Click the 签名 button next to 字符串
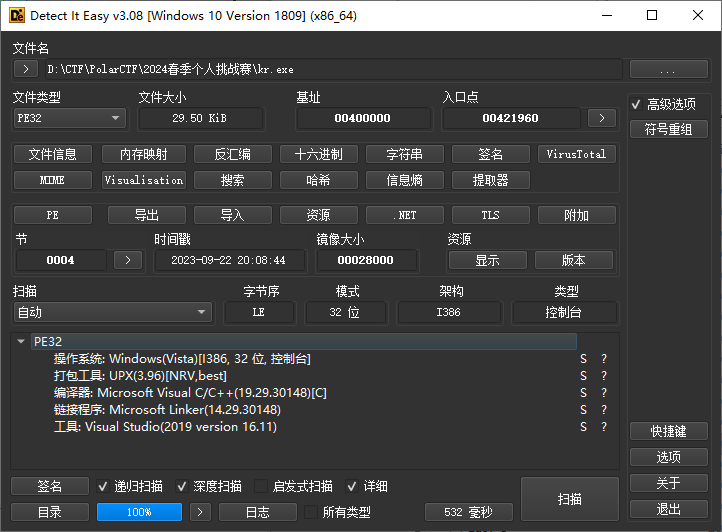This screenshot has height=532, width=722. click(x=491, y=154)
